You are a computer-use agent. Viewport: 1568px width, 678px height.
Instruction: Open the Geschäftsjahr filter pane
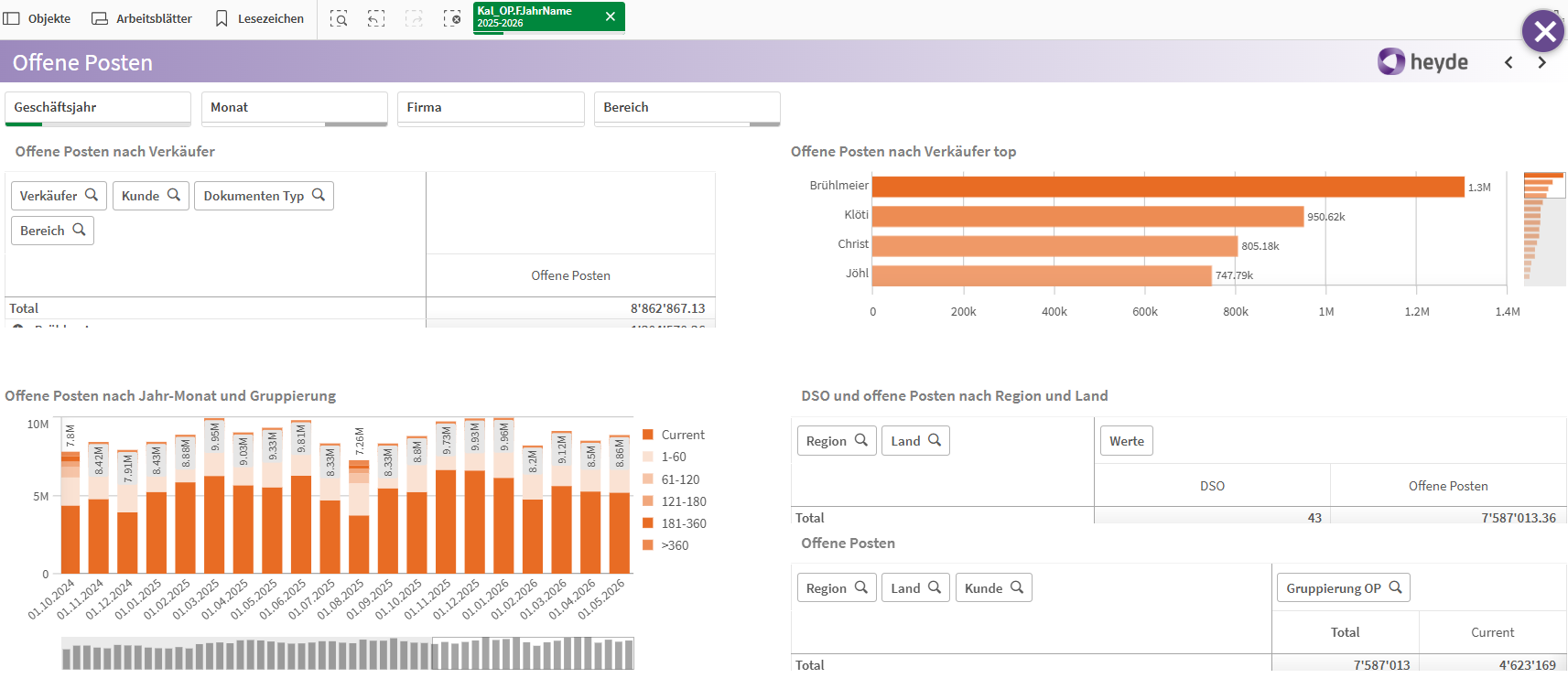[x=98, y=108]
